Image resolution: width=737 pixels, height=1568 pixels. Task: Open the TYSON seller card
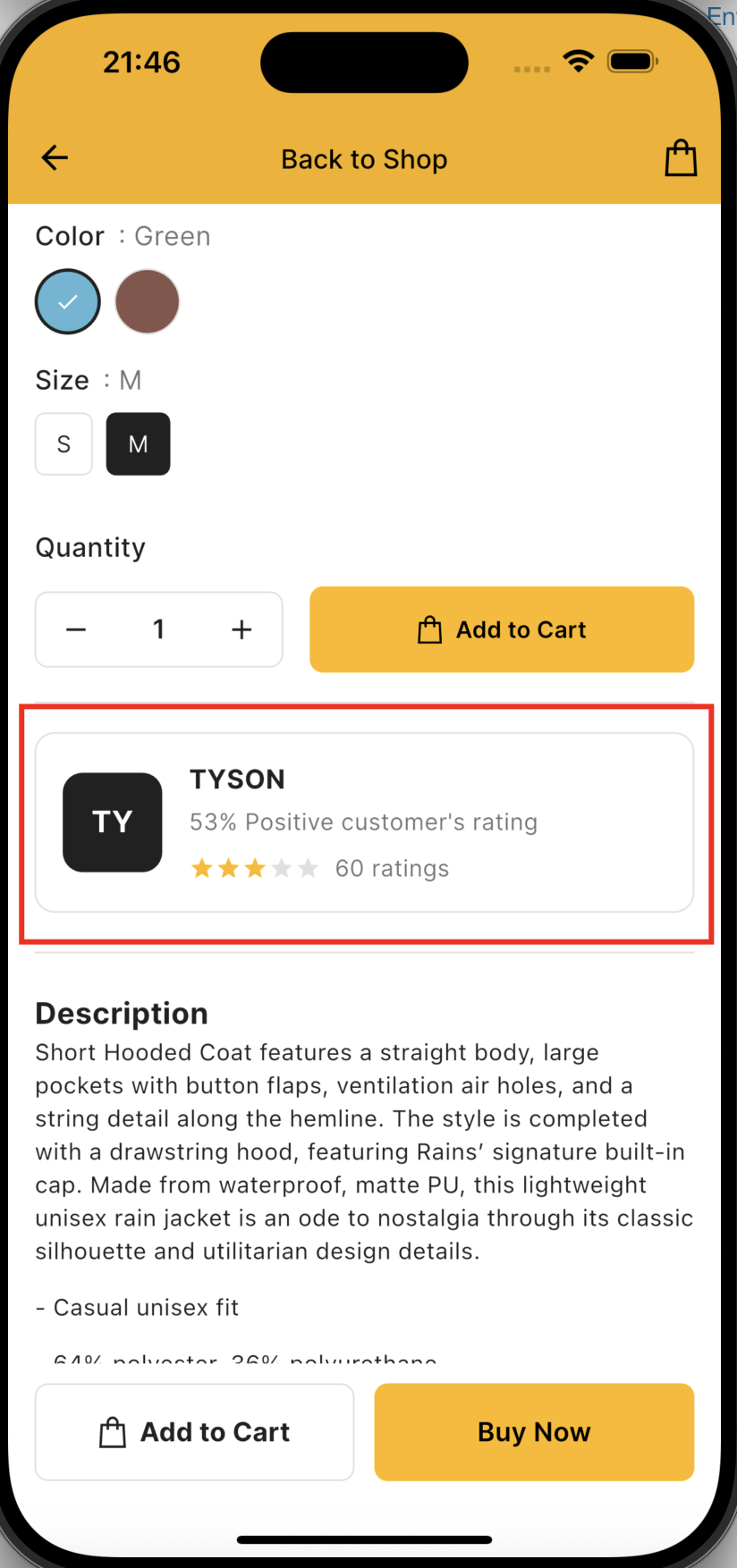click(x=364, y=822)
